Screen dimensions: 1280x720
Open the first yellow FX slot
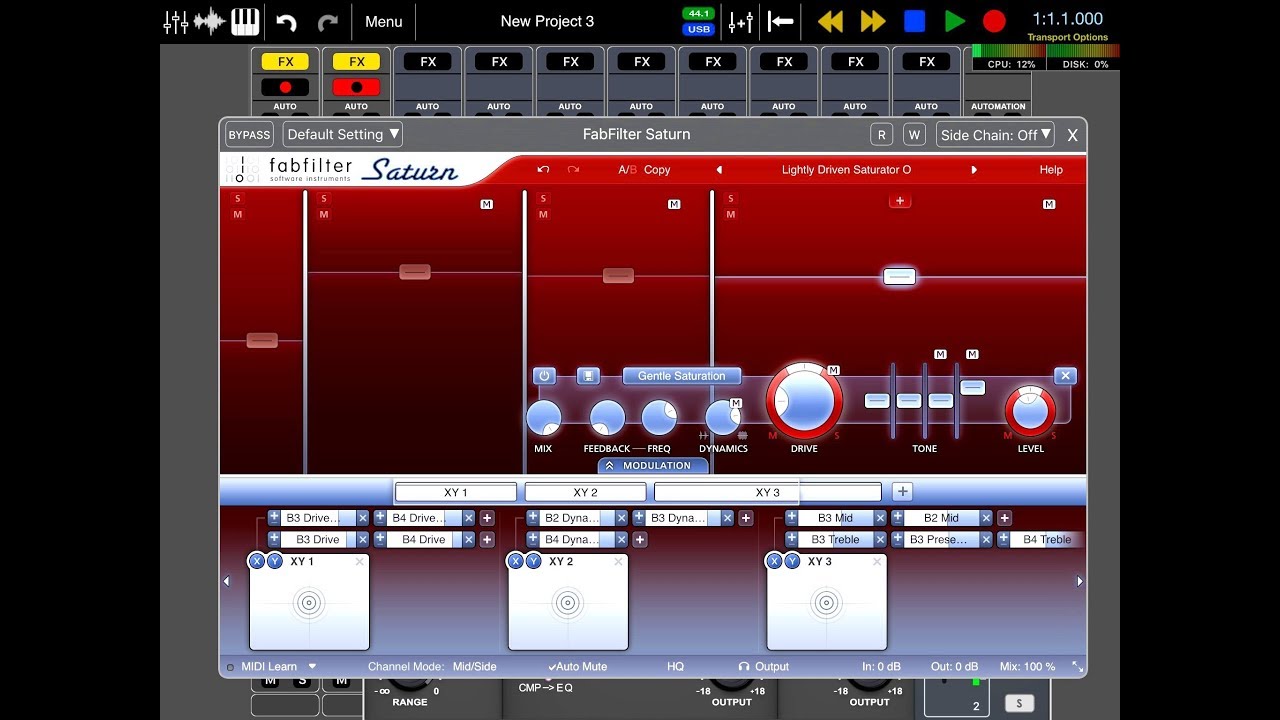point(285,62)
